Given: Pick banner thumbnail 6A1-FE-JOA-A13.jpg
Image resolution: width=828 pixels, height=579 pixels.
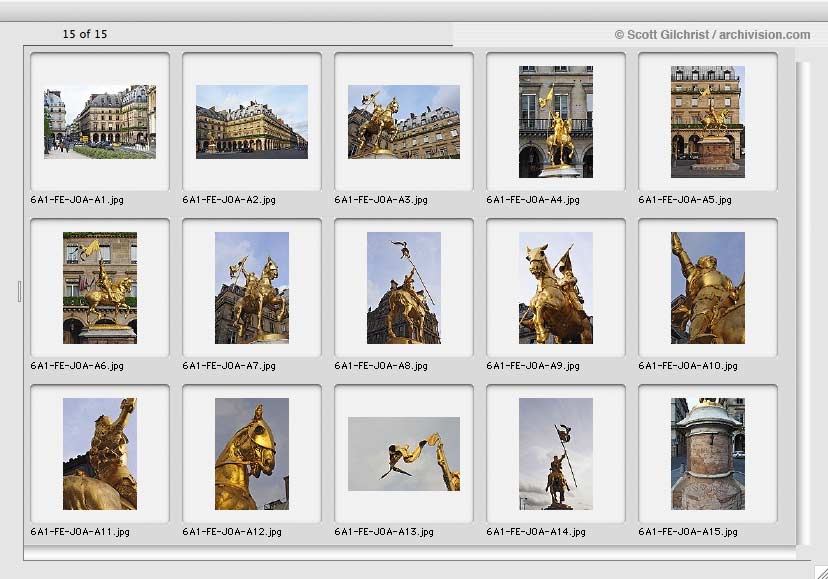Looking at the screenshot, I should [x=404, y=454].
